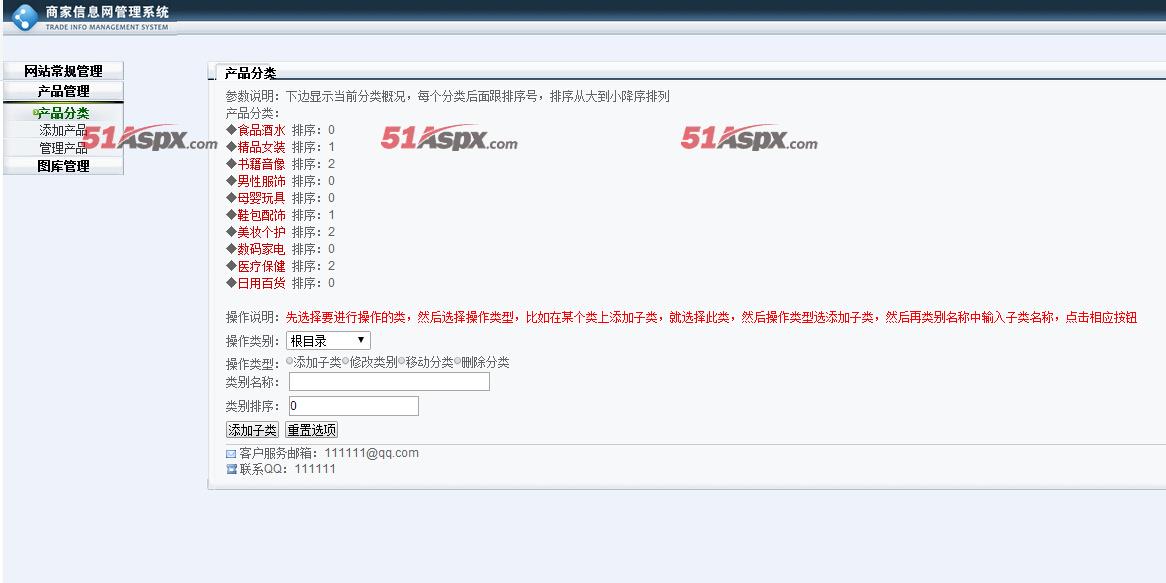This screenshot has height=583, width=1166.
Task: Click the email envelope icon
Action: pos(231,454)
